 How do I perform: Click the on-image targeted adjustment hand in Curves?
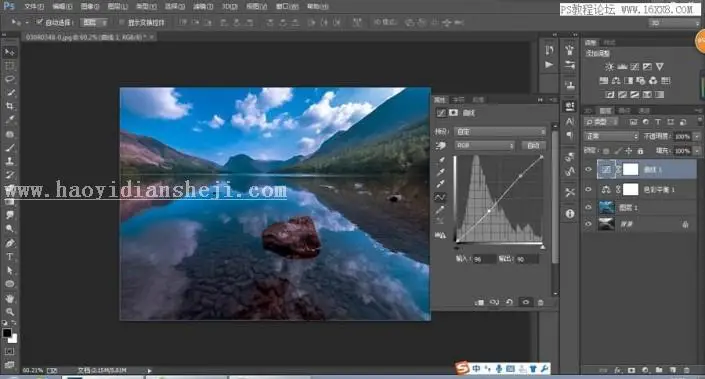pyautogui.click(x=441, y=145)
